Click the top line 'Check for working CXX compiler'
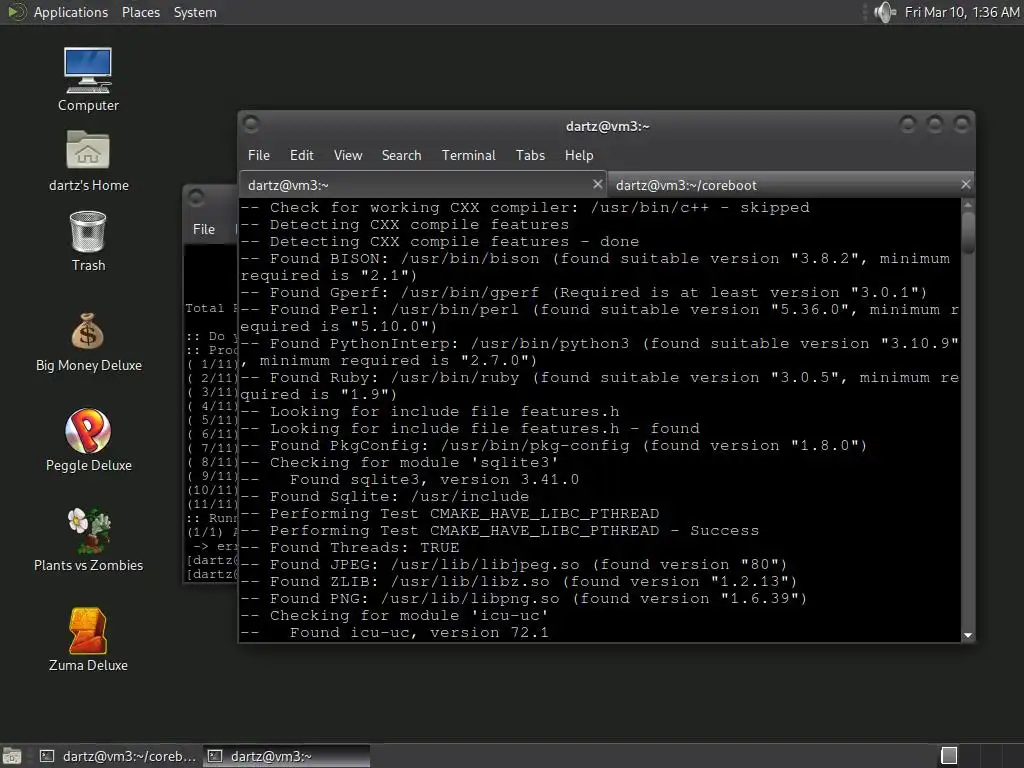 tap(524, 208)
